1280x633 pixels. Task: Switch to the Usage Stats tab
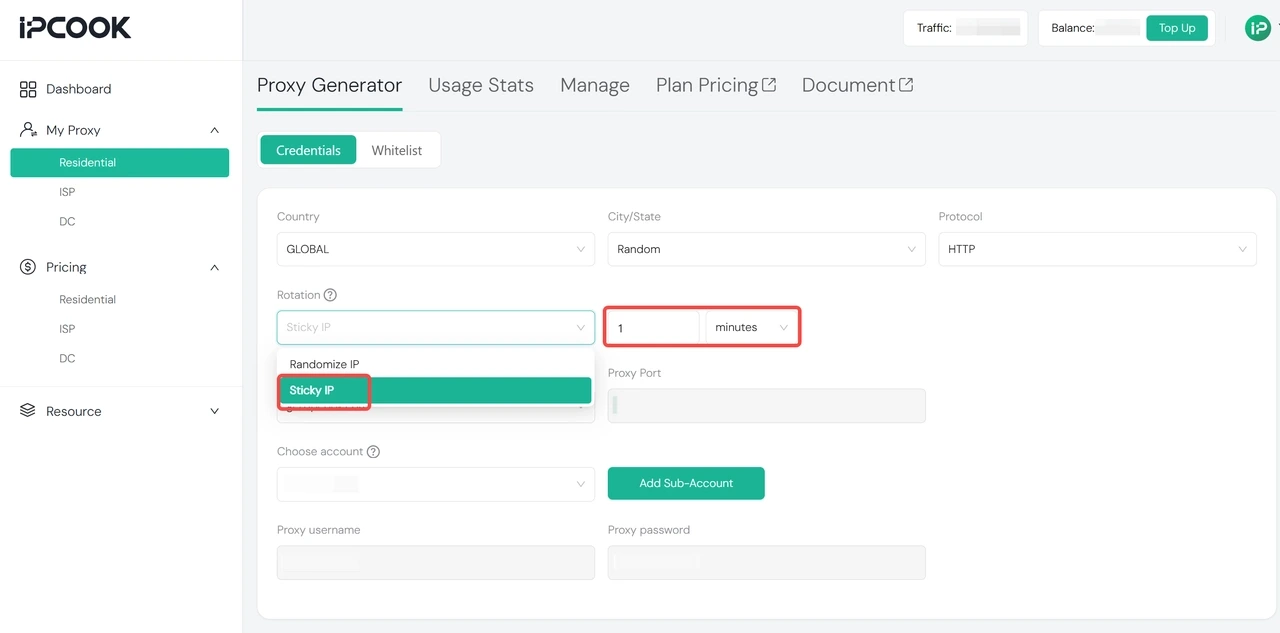pyautogui.click(x=481, y=85)
